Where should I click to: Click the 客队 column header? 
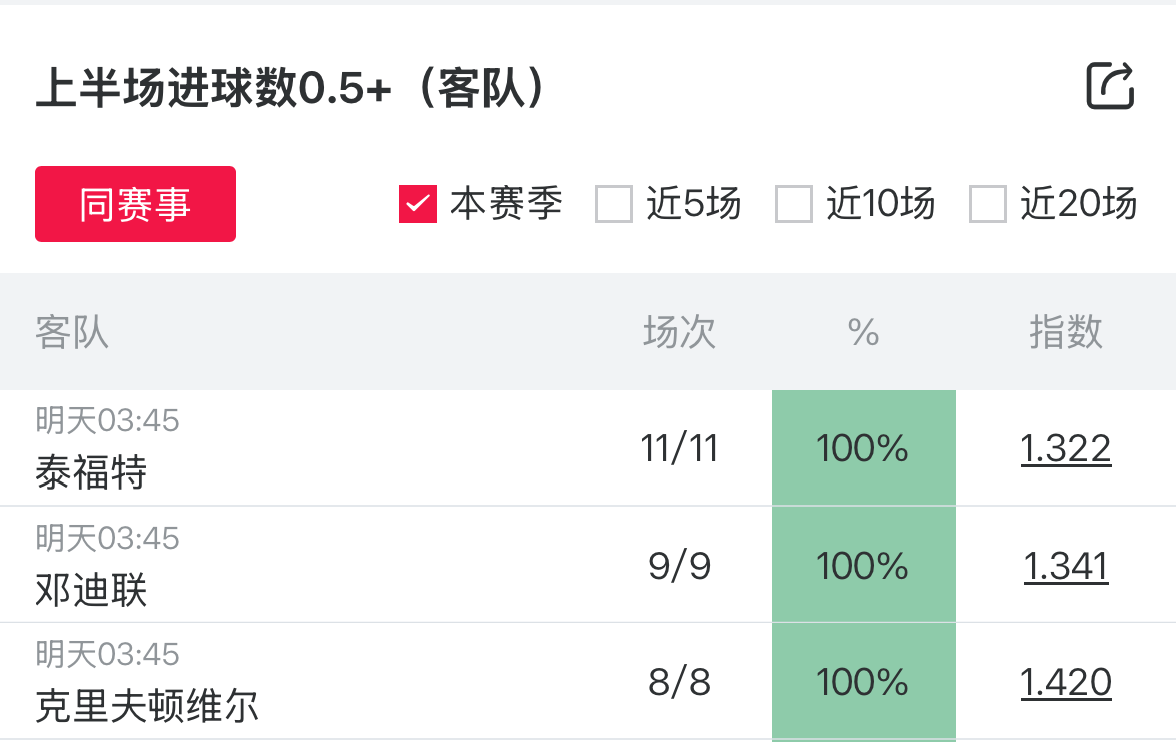(72, 331)
